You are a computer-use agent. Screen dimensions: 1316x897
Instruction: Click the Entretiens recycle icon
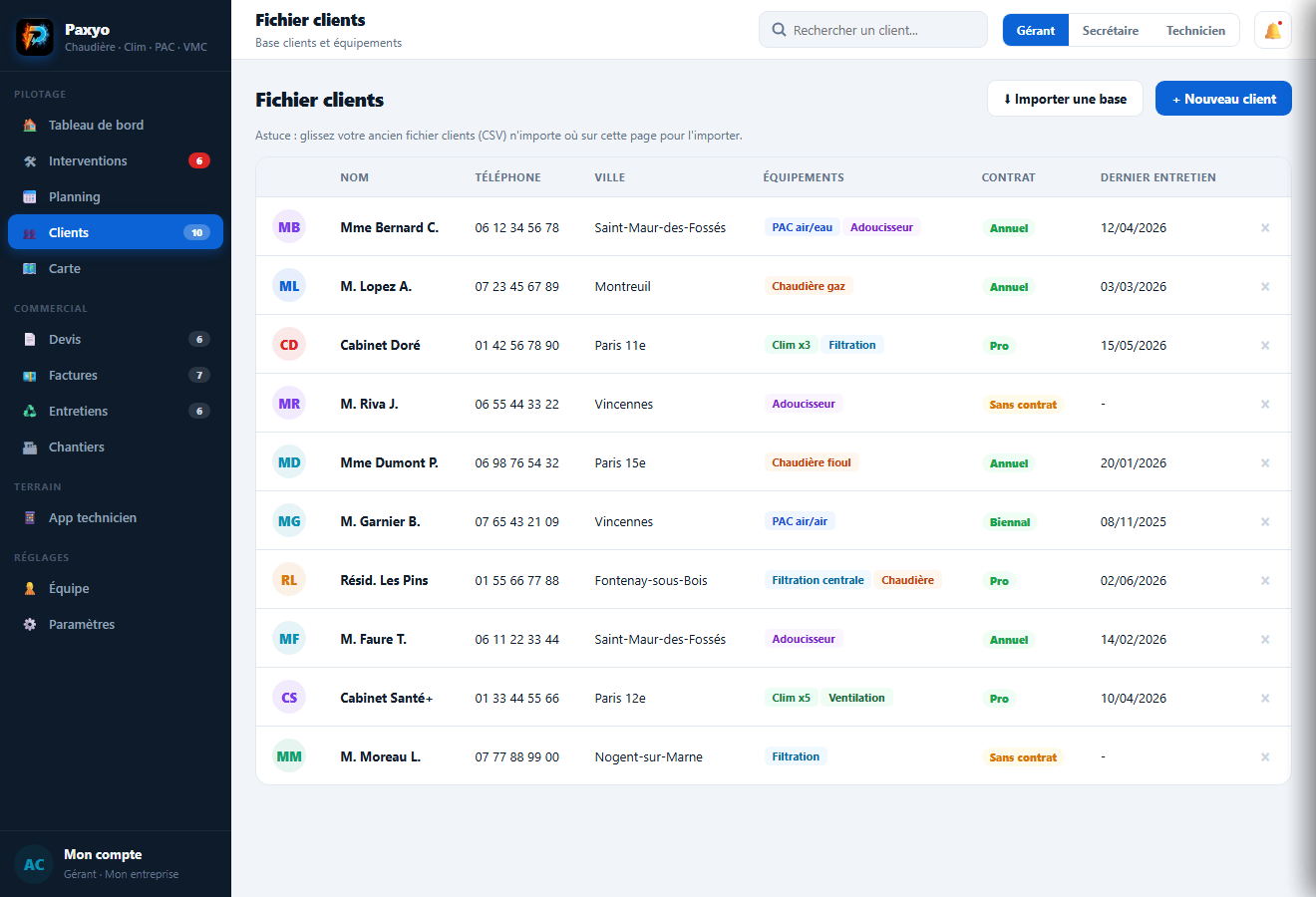pos(30,411)
